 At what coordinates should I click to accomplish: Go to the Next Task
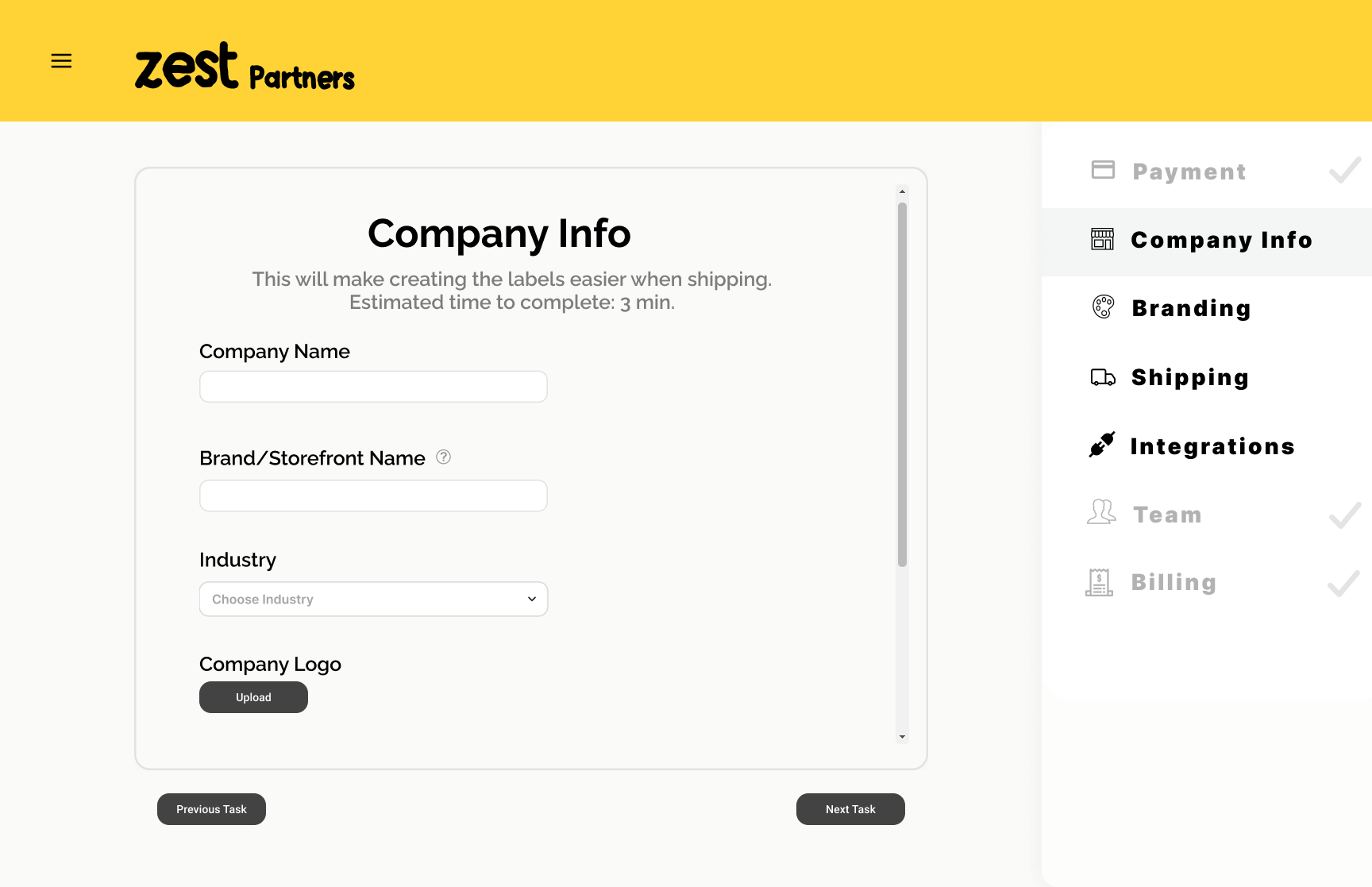[x=850, y=809]
